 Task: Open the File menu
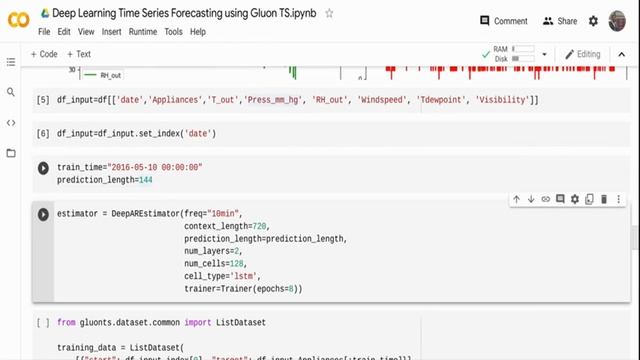coord(44,32)
